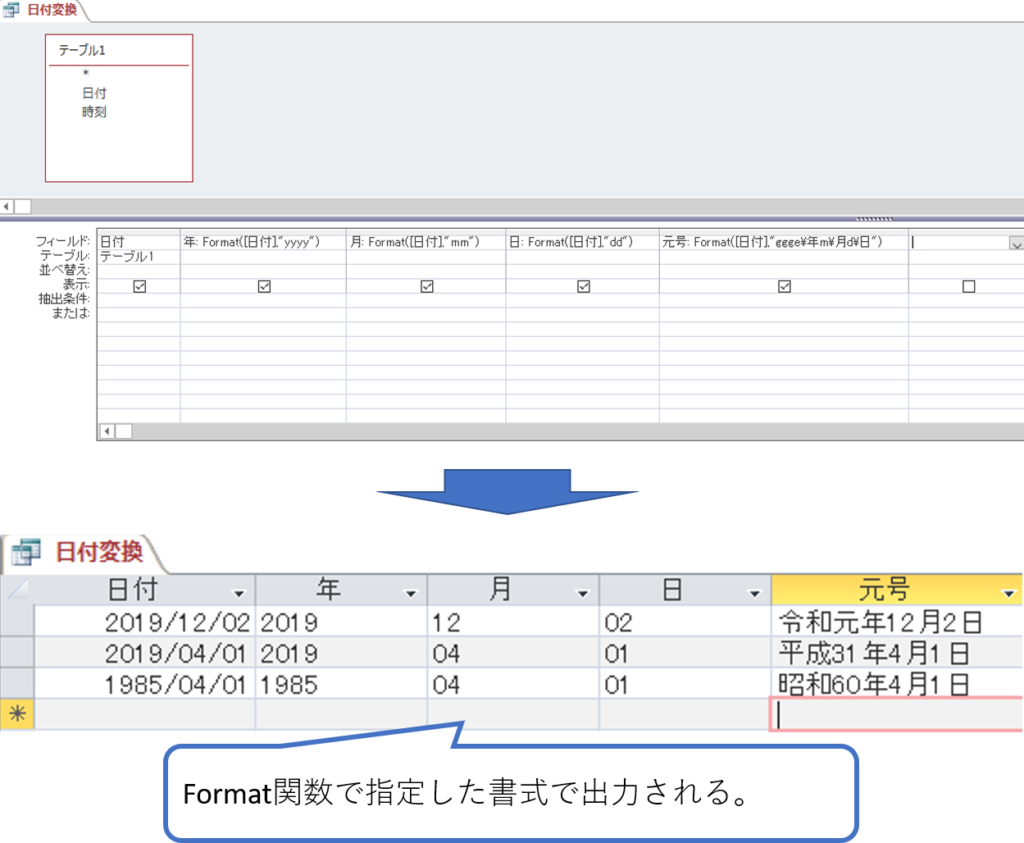Open the 日付 column header dropdown
The width and height of the screenshot is (1024, 843).
(239, 594)
